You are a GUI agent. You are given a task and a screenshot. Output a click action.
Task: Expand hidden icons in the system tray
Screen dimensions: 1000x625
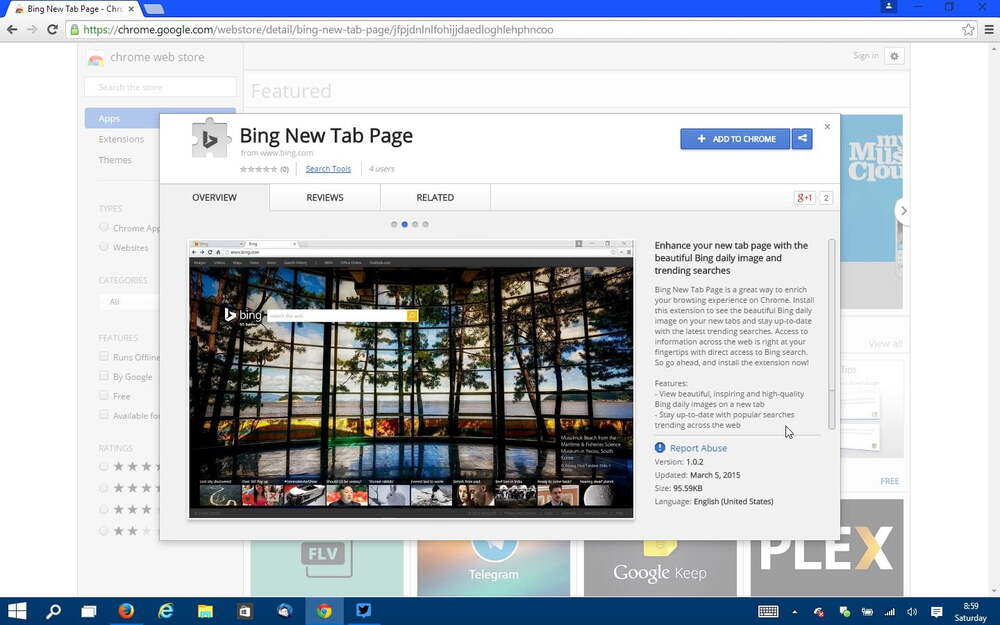[794, 610]
